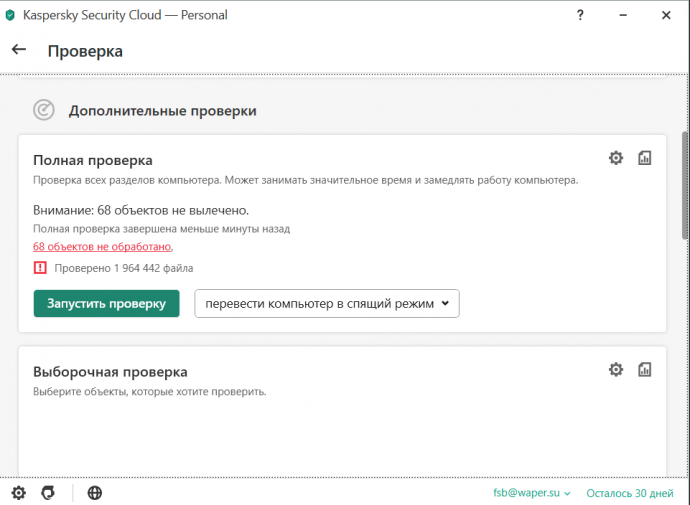690x505 pixels.
Task: Click the globe icon in bottom bar
Action: 95,493
